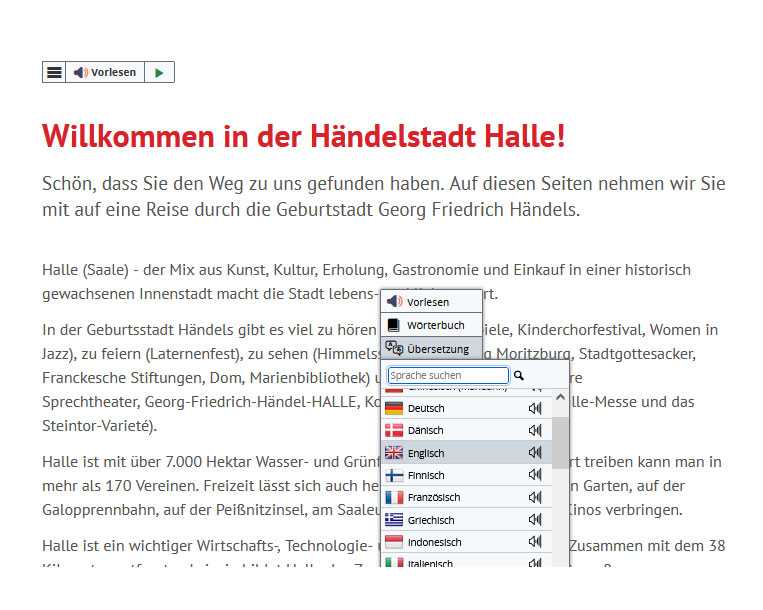The image size is (763, 610).
Task: Click the German flag icon
Action: 394,408
